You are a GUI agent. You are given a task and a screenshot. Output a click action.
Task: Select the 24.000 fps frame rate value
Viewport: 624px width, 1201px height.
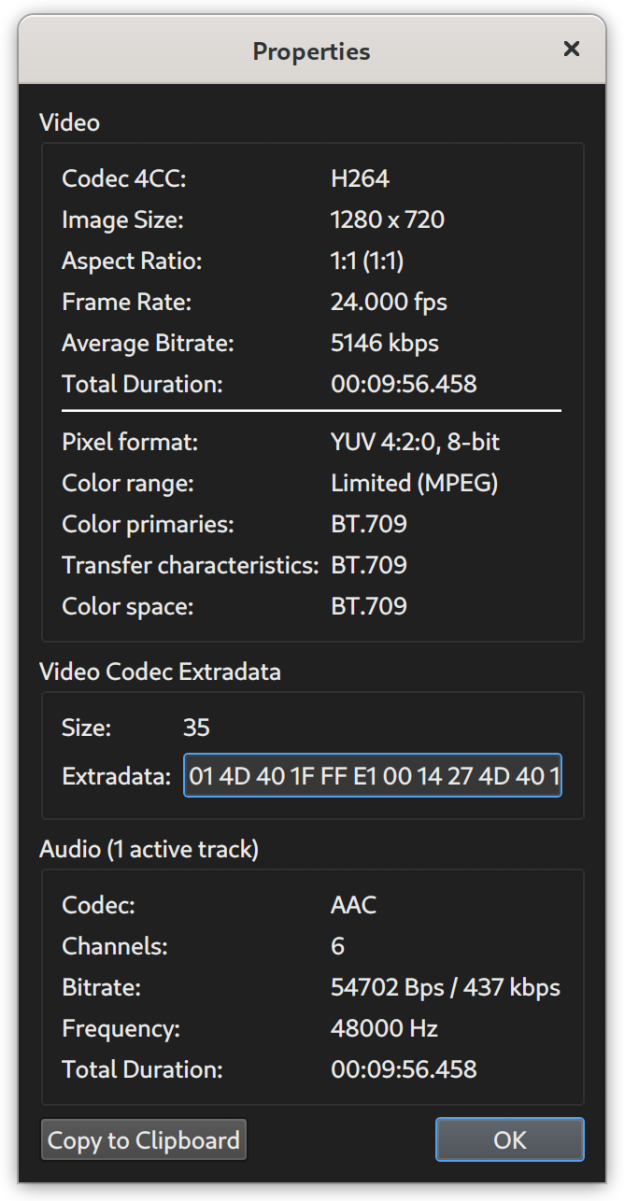click(388, 302)
